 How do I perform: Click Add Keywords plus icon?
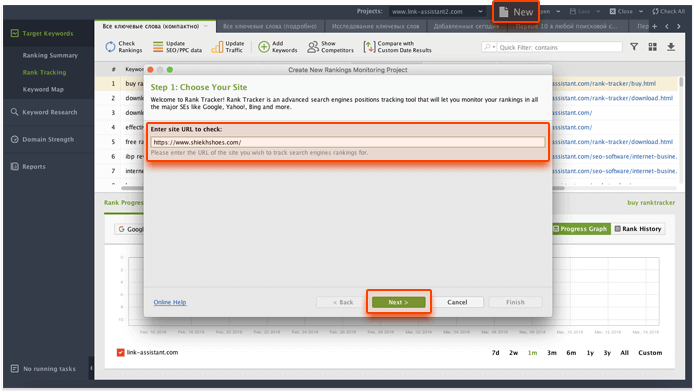click(264, 46)
